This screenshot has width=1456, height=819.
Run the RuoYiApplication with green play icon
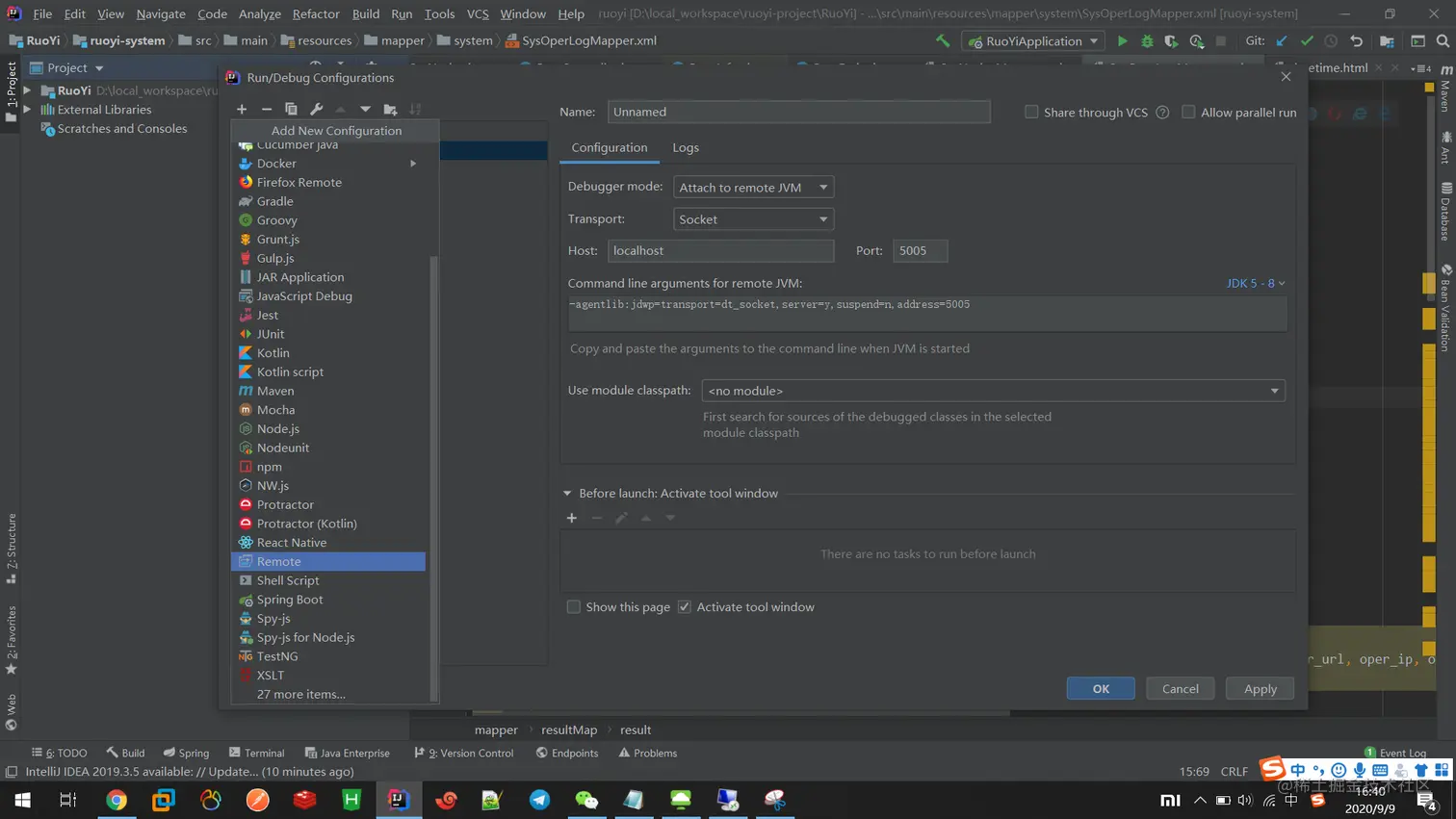[x=1122, y=41]
